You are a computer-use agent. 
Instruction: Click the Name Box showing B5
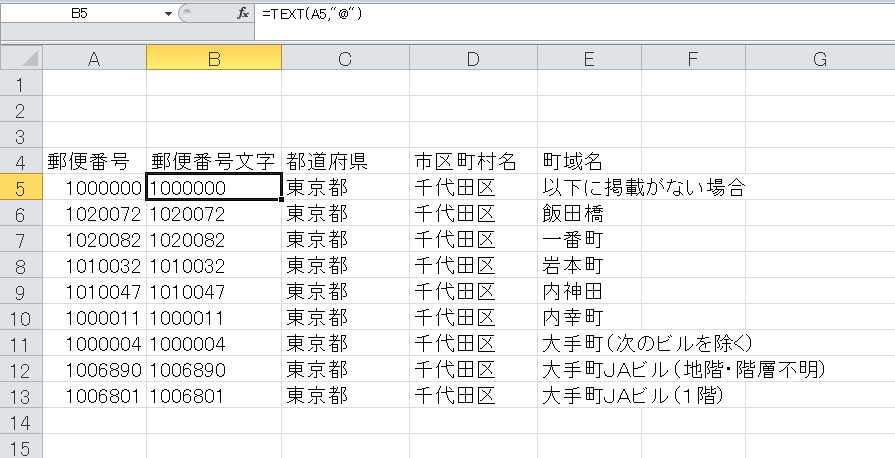point(79,14)
